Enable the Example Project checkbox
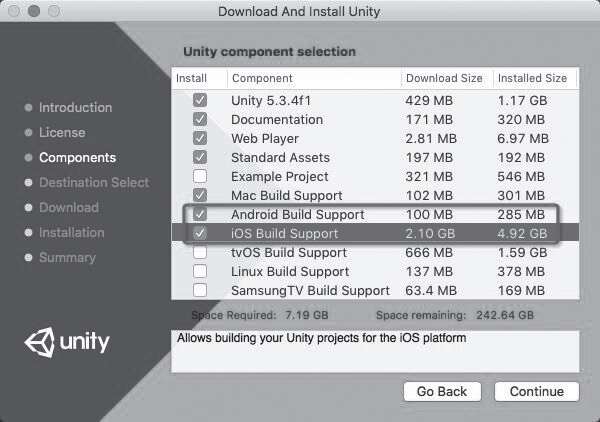This screenshot has height=422, width=600. [200, 176]
